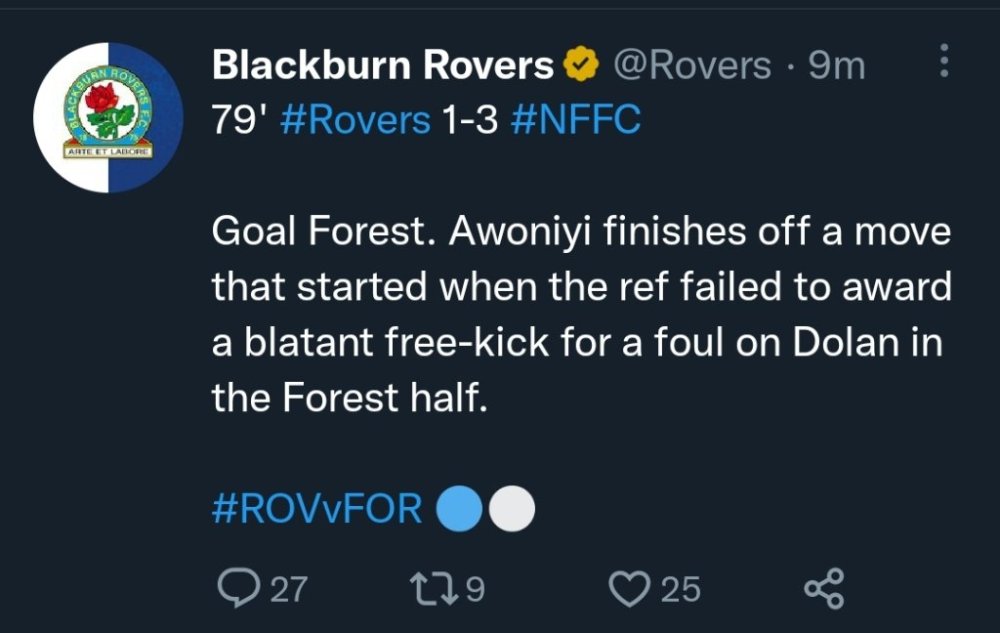Open the #ROVvFOR hashtag
The image size is (1000, 633).
[318, 509]
